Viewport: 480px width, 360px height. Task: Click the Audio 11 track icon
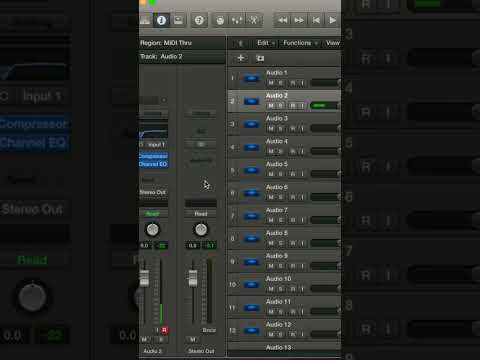click(x=252, y=308)
